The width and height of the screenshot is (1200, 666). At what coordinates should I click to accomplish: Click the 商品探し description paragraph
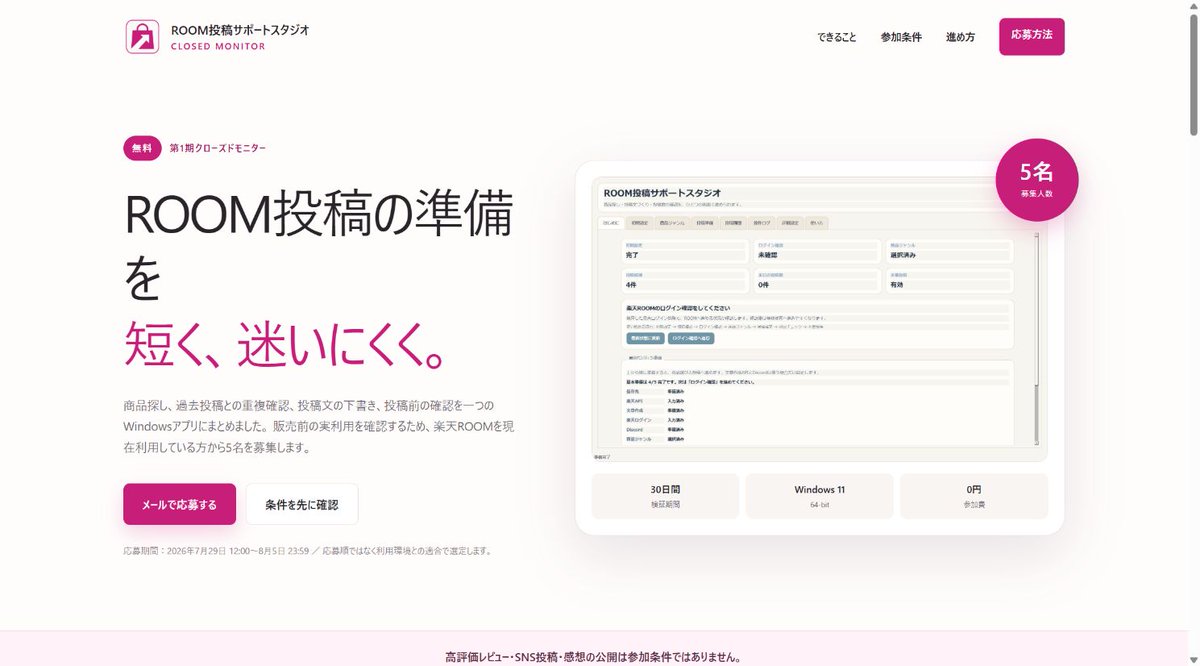319,426
